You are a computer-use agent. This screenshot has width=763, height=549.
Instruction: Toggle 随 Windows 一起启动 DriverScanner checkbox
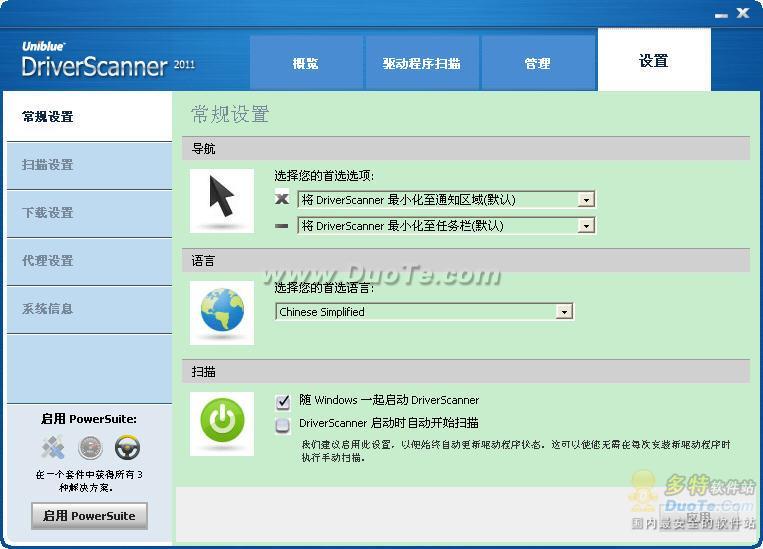tap(283, 401)
